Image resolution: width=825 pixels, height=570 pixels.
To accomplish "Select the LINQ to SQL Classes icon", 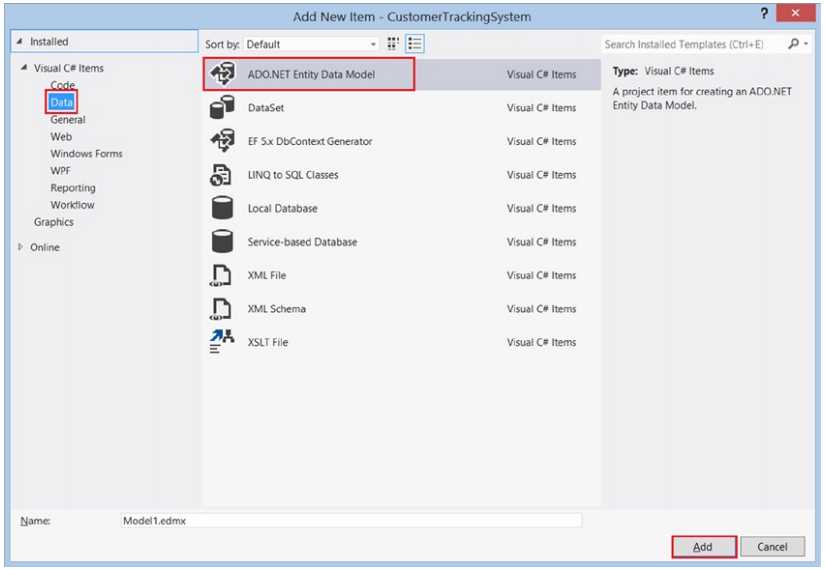I will click(x=222, y=175).
